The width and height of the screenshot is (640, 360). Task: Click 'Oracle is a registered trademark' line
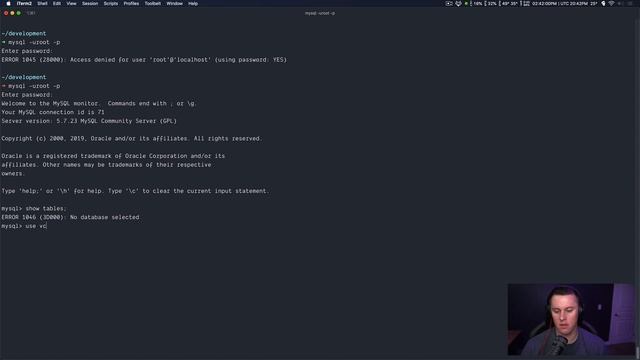[113, 156]
